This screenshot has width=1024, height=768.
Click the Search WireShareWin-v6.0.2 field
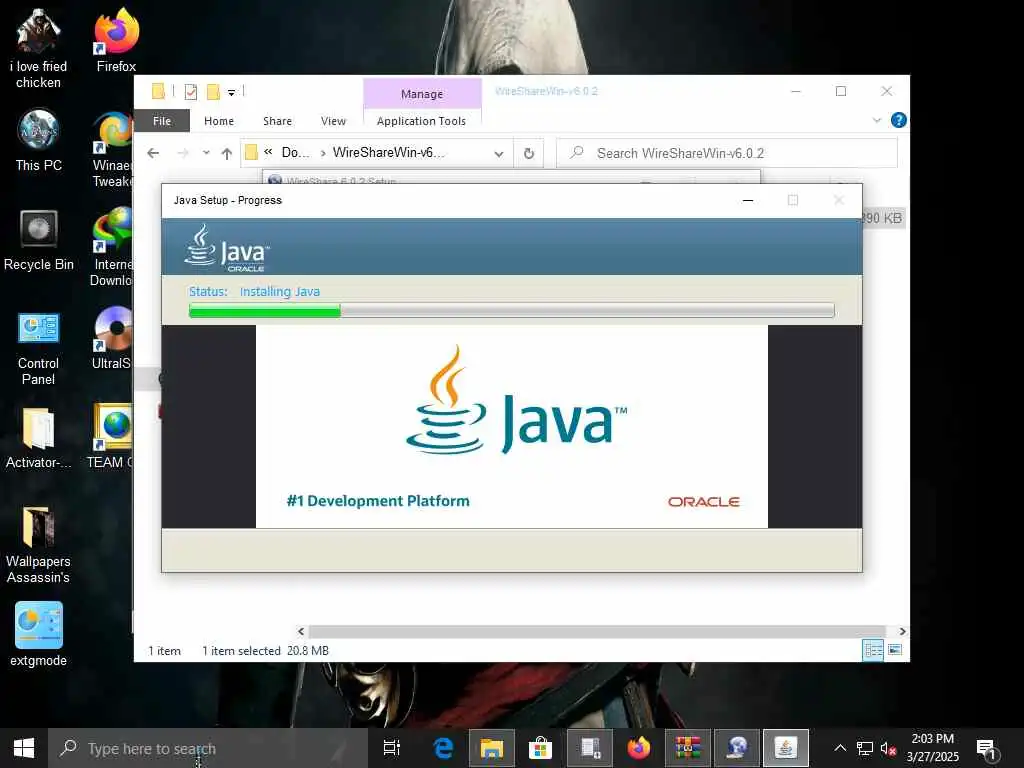pos(727,153)
